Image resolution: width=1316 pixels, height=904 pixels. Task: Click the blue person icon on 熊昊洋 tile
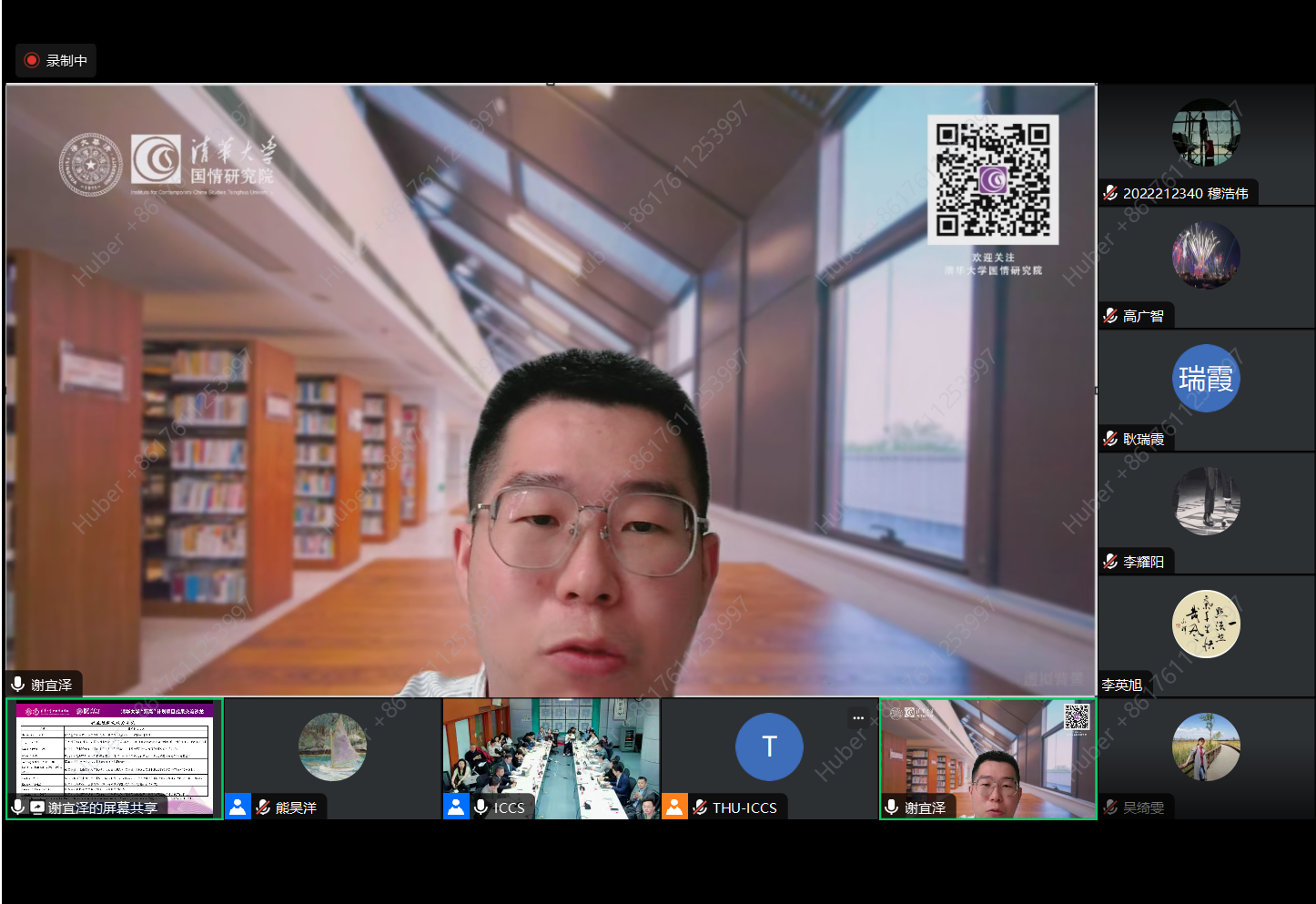pyautogui.click(x=238, y=807)
